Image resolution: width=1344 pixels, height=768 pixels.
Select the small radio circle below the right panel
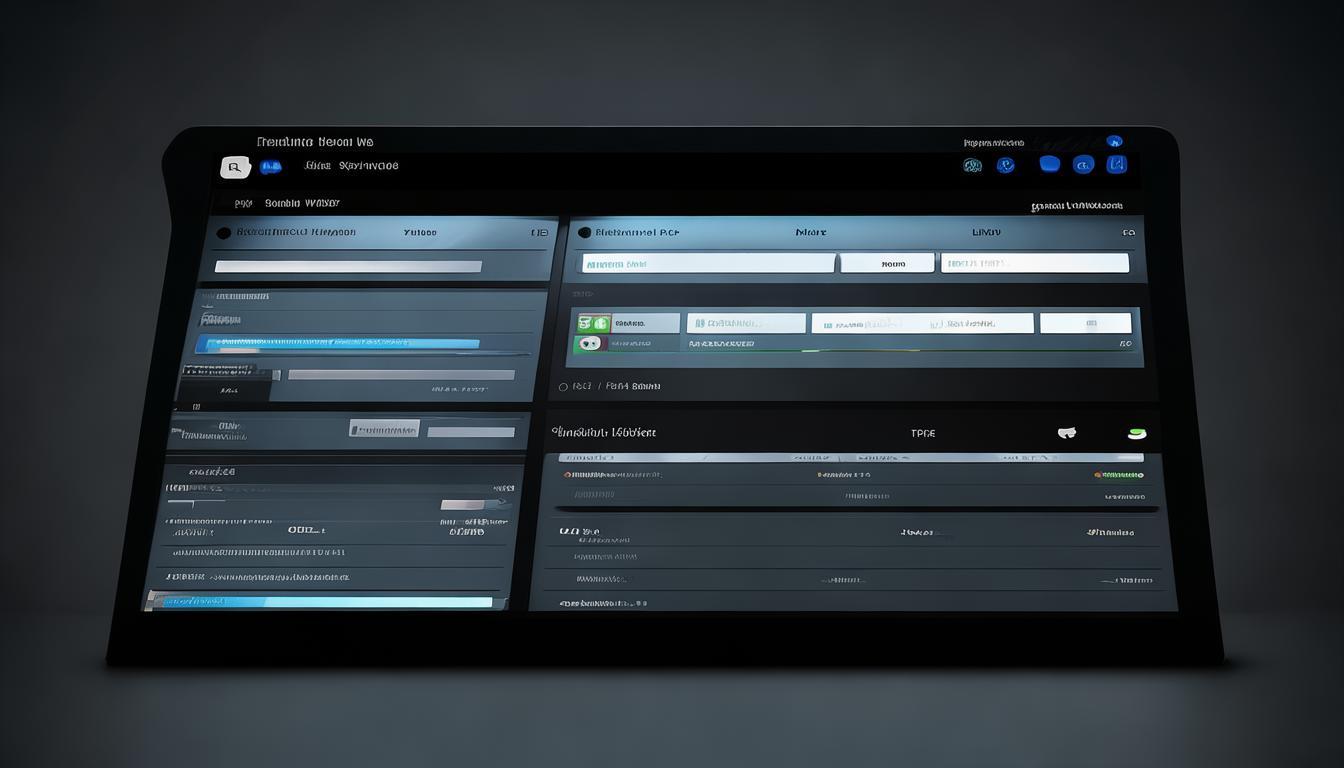(563, 387)
